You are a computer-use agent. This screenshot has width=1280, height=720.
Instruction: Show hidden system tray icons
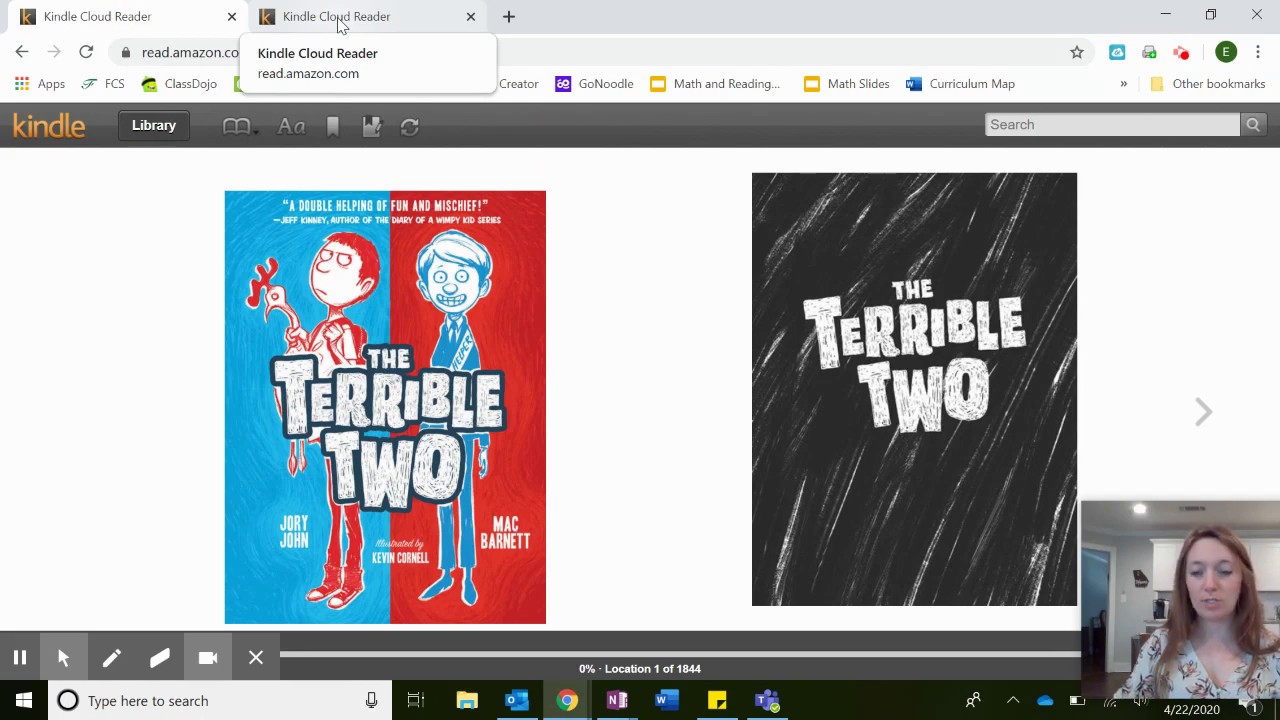1013,701
